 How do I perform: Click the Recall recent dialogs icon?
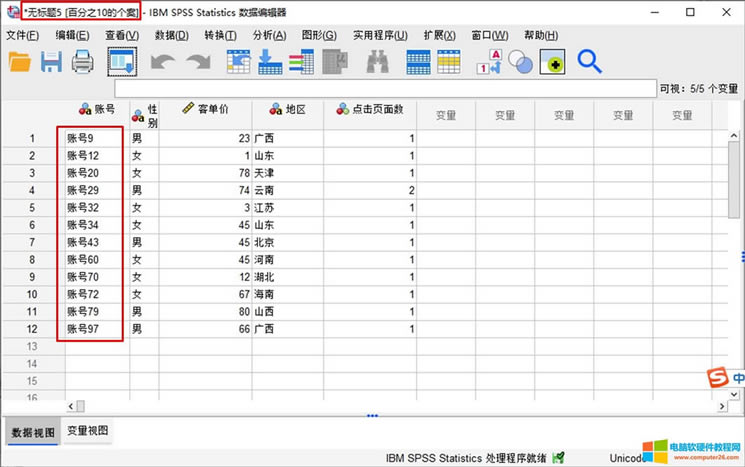(122, 62)
